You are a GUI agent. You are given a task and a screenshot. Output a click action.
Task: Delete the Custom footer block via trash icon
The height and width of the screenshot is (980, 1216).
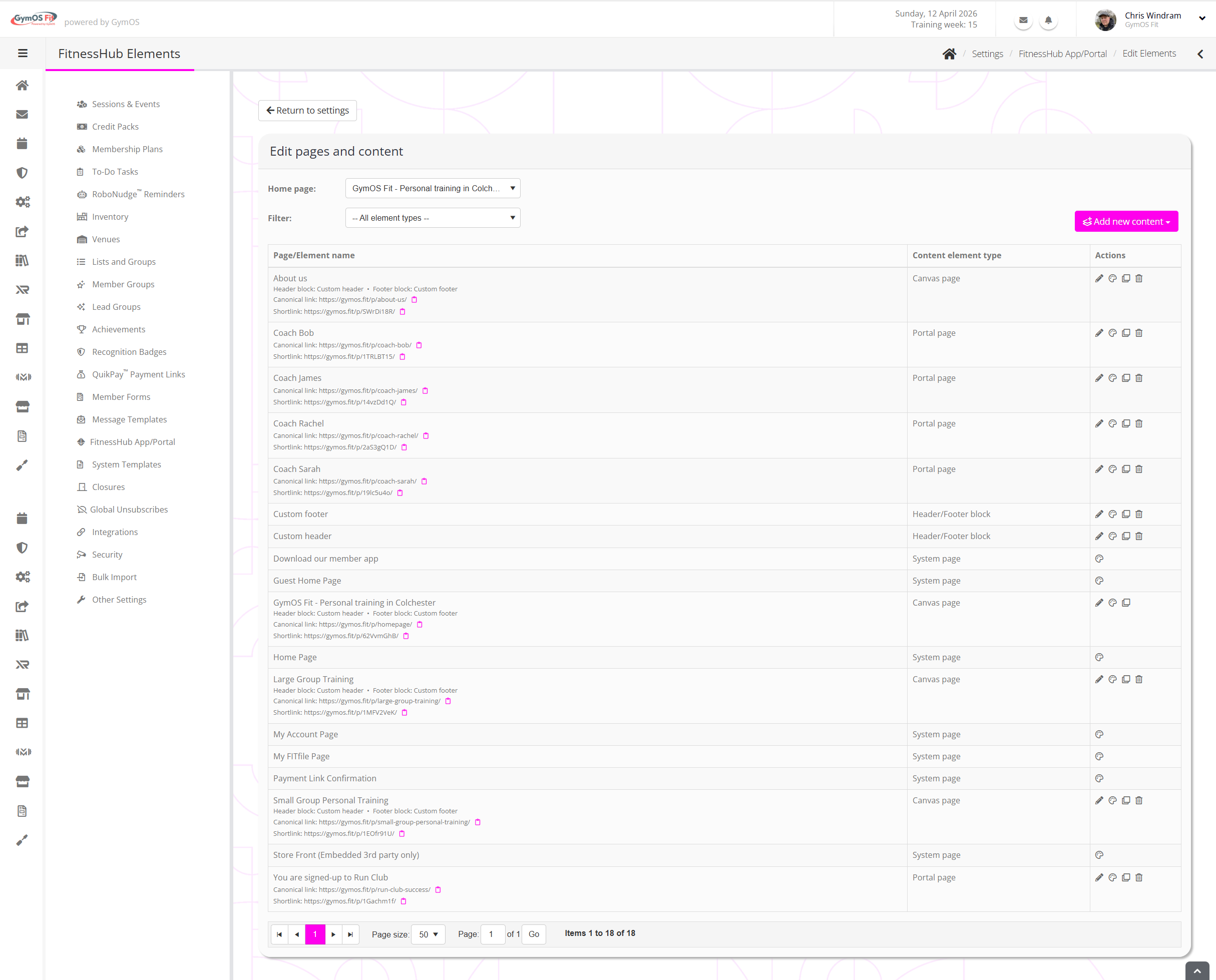click(x=1139, y=514)
